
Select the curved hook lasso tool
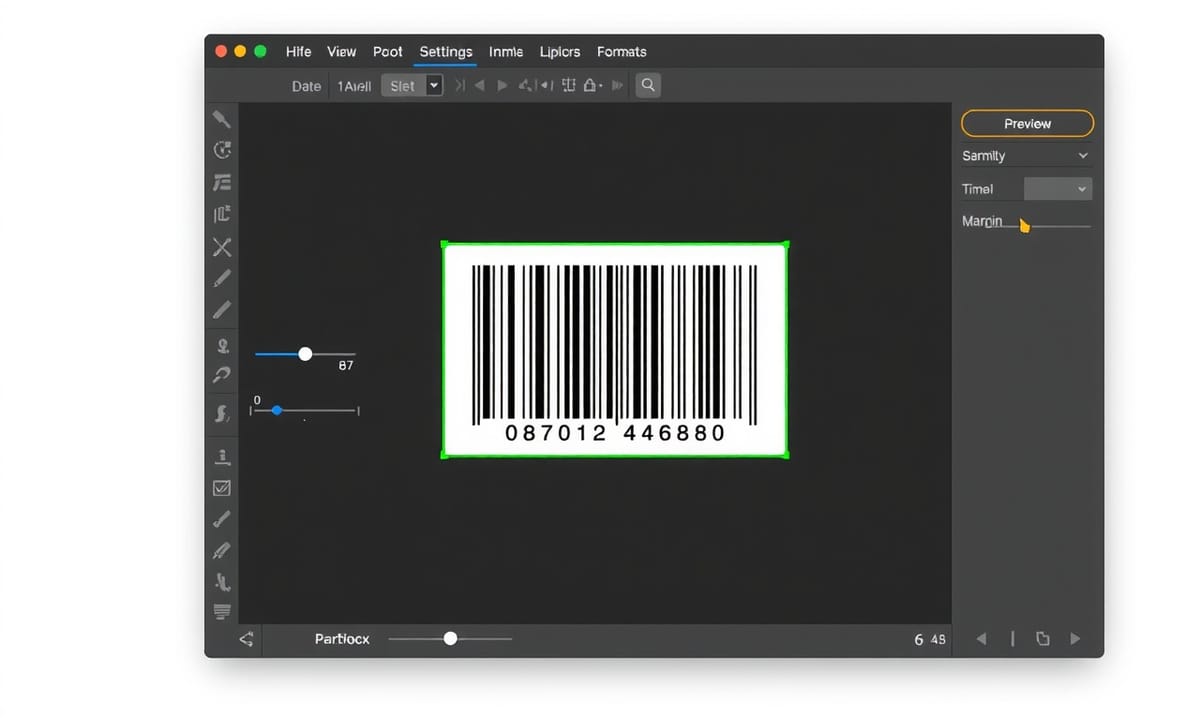point(222,375)
